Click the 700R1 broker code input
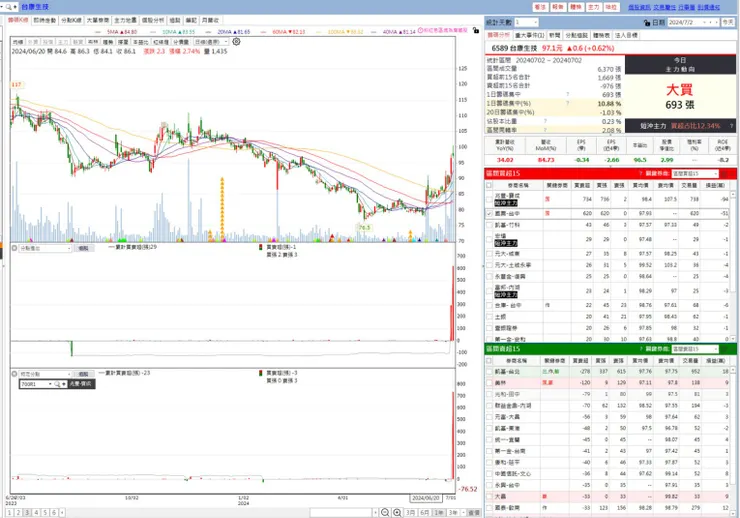 pyautogui.click(x=35, y=384)
